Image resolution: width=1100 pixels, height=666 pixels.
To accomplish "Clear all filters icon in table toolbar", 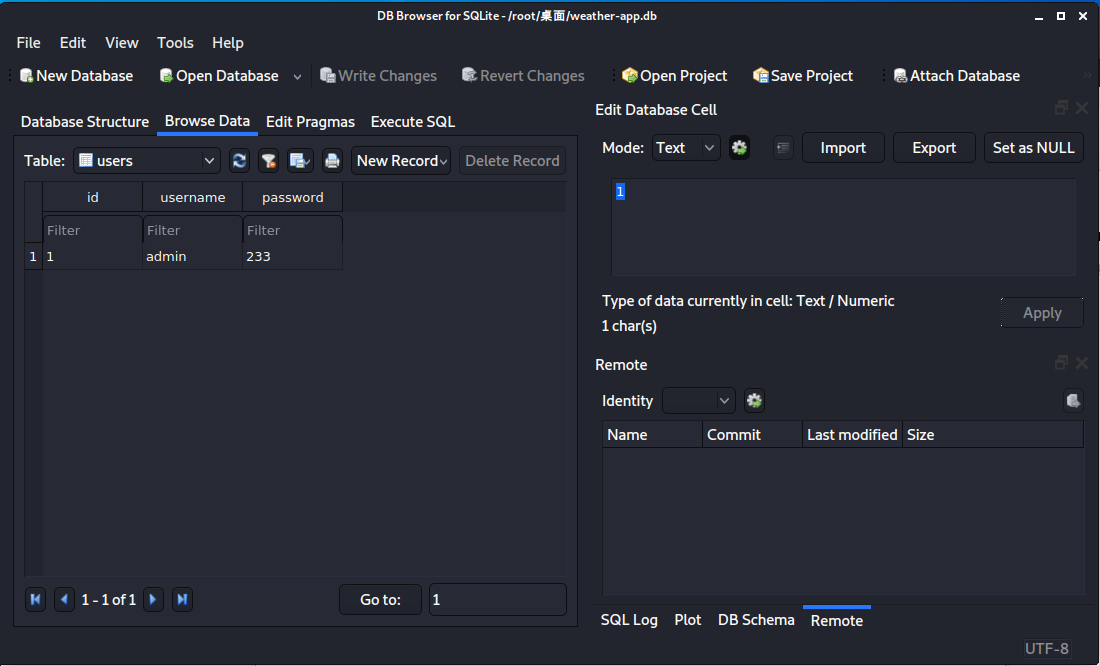I will [269, 161].
